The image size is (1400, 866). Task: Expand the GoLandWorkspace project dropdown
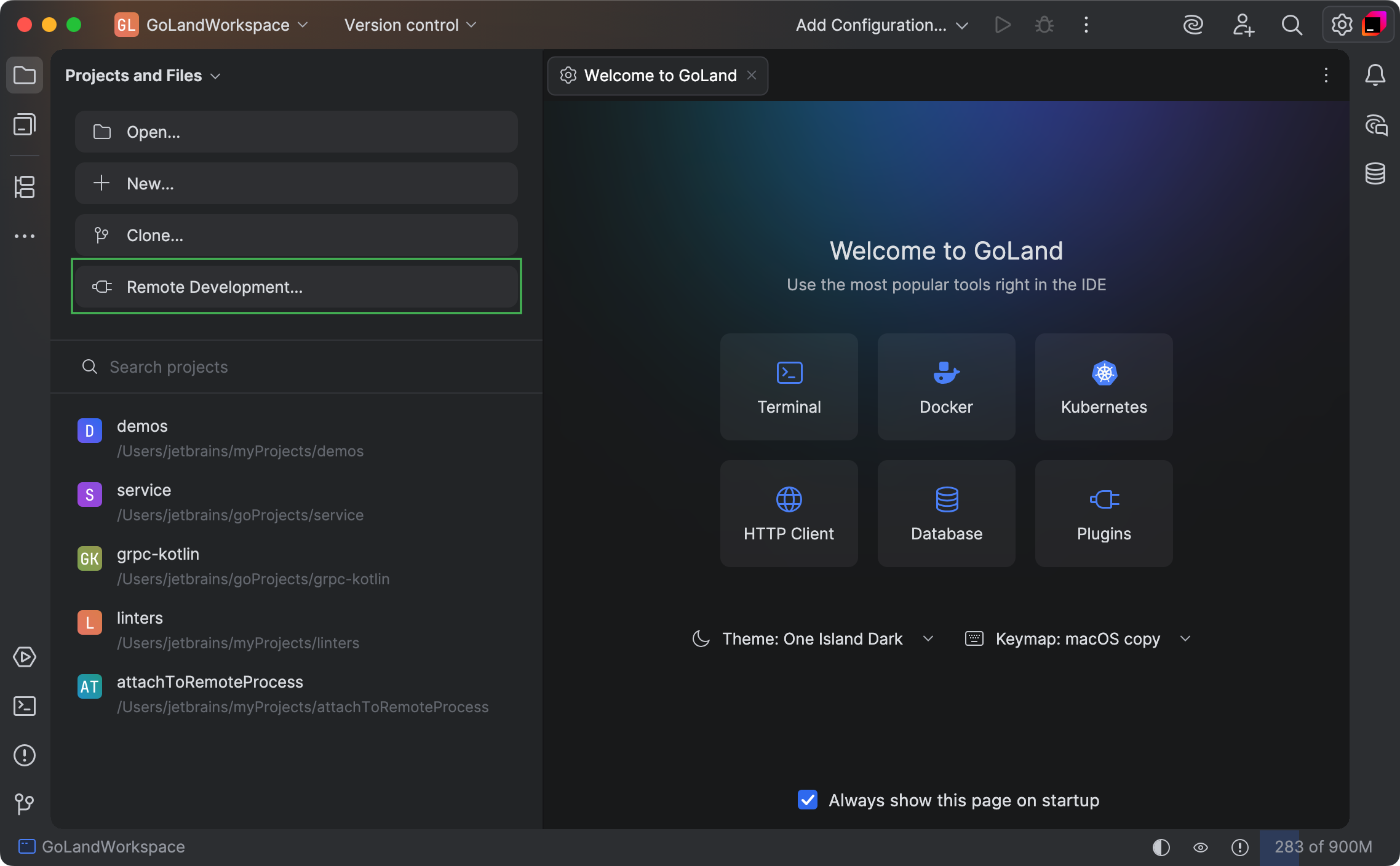(211, 25)
